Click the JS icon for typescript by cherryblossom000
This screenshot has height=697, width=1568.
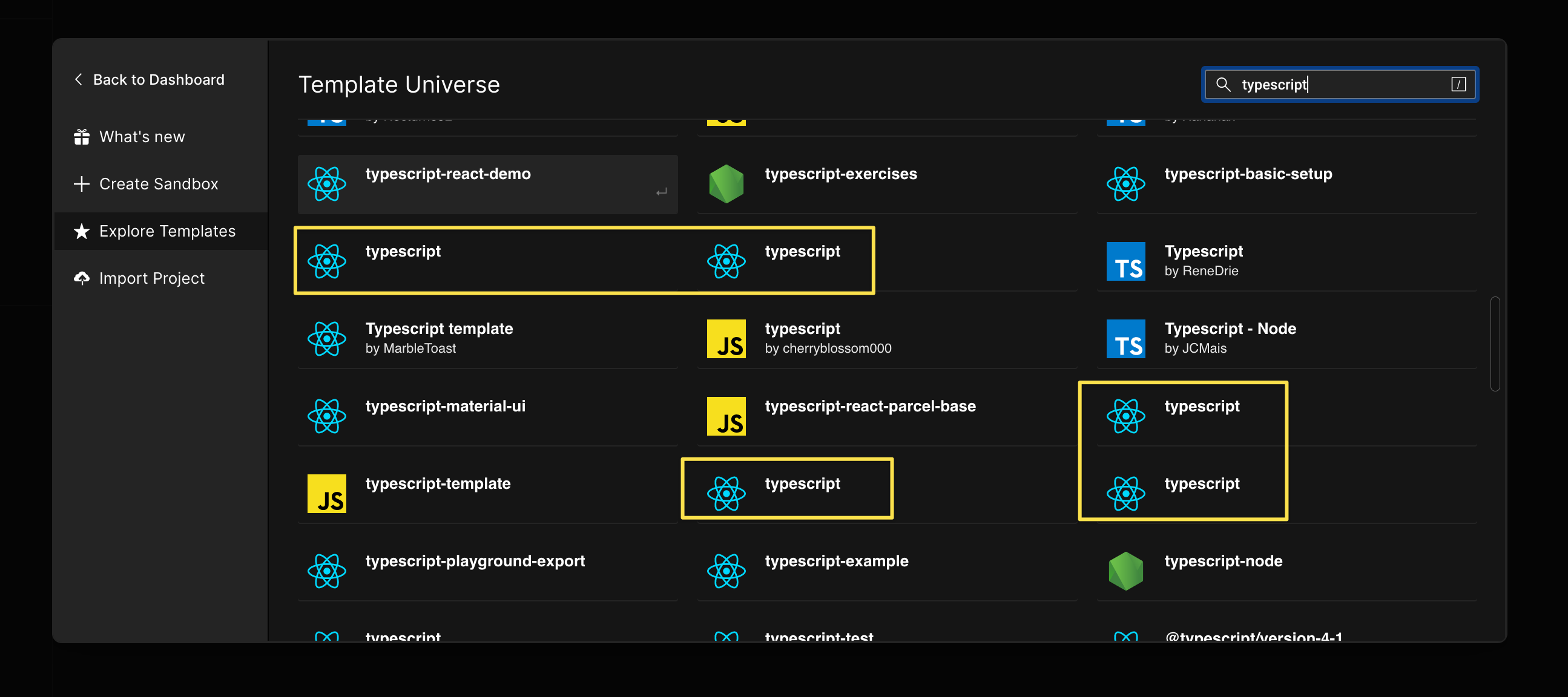point(726,339)
